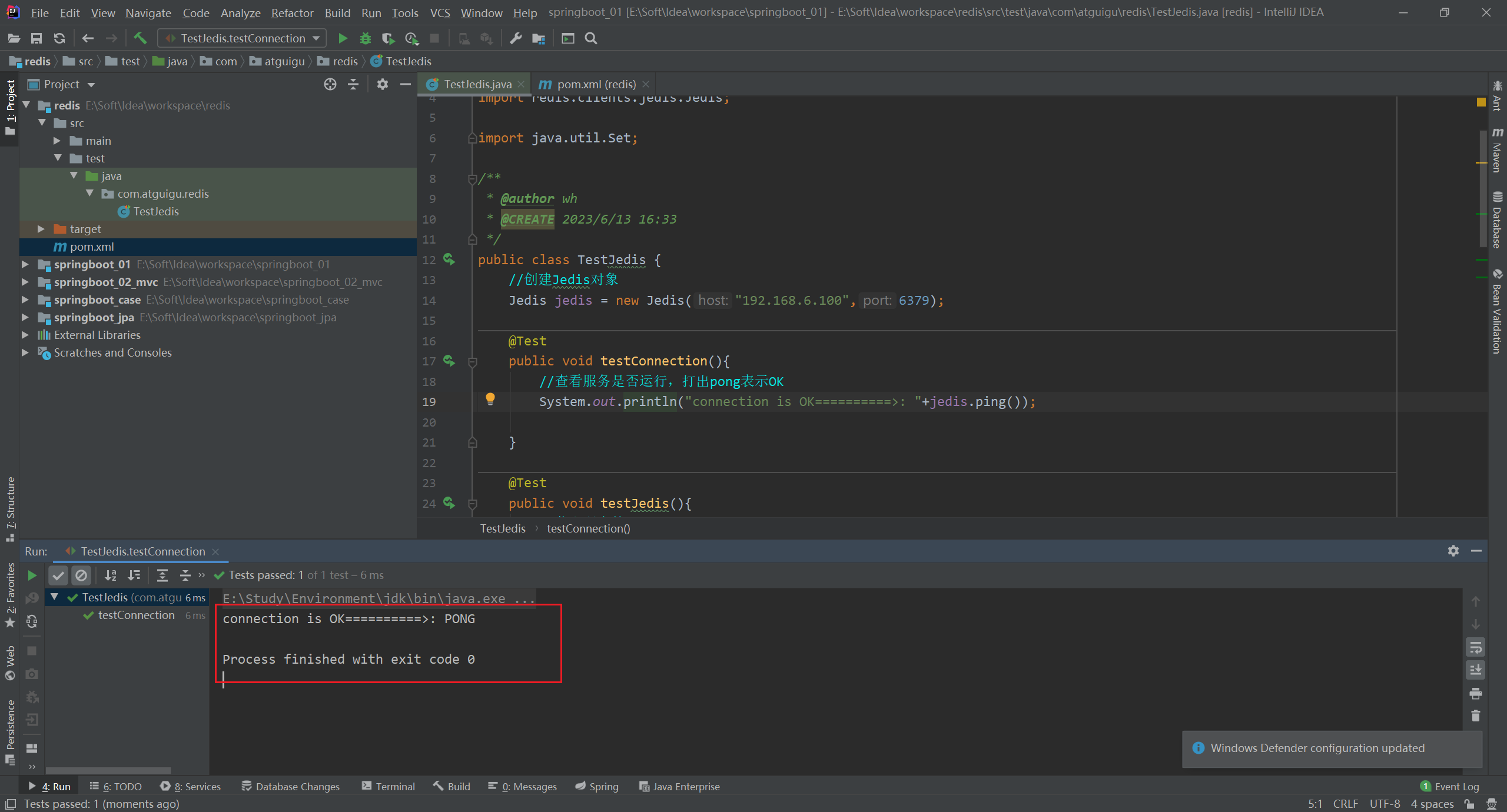Synchronize files with refresh icon
The image size is (1507, 812).
(59, 38)
